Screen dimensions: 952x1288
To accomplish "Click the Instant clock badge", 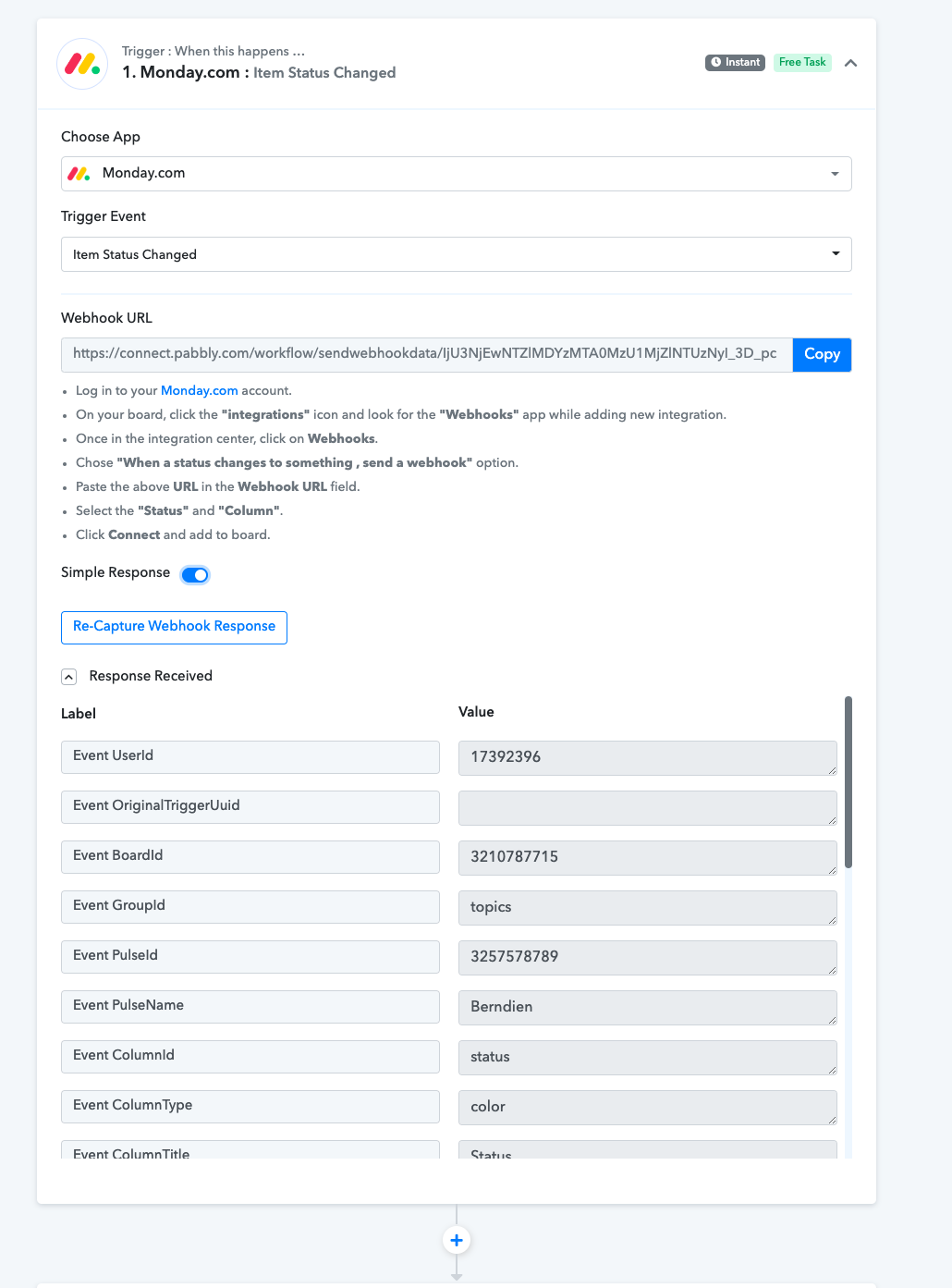I will pos(735,63).
